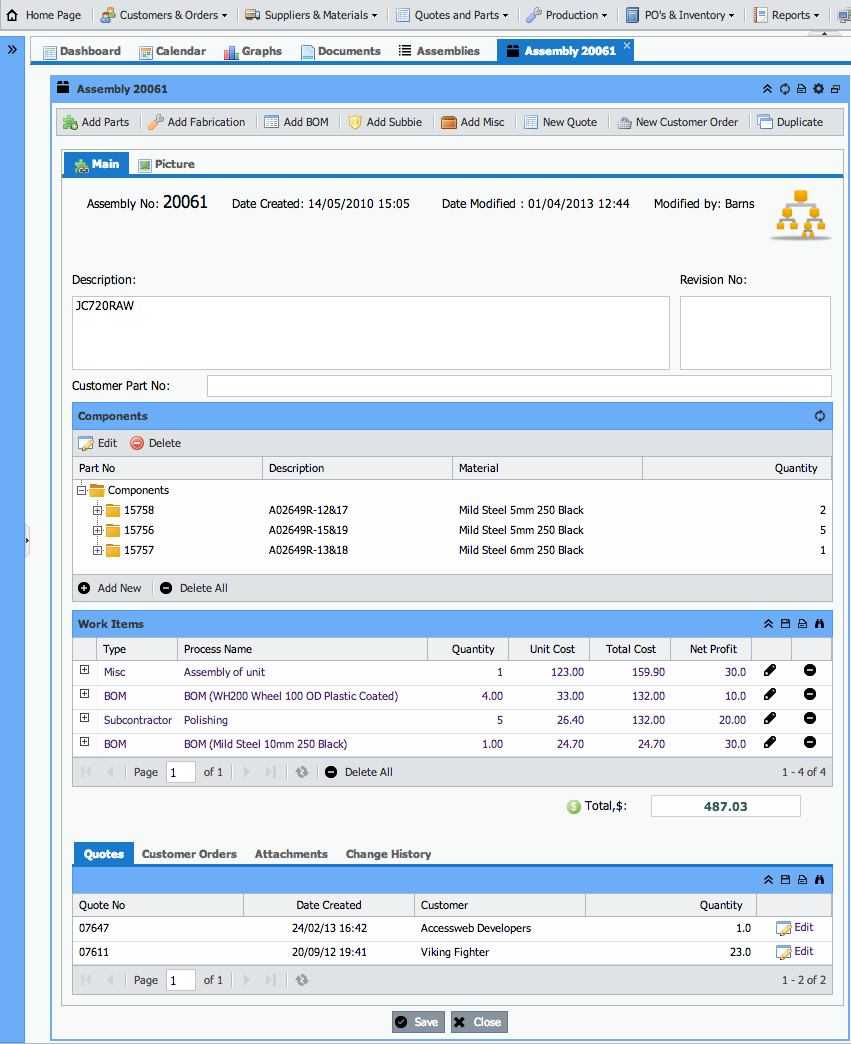Open PO's & Inventory dropdown menu

click(680, 15)
